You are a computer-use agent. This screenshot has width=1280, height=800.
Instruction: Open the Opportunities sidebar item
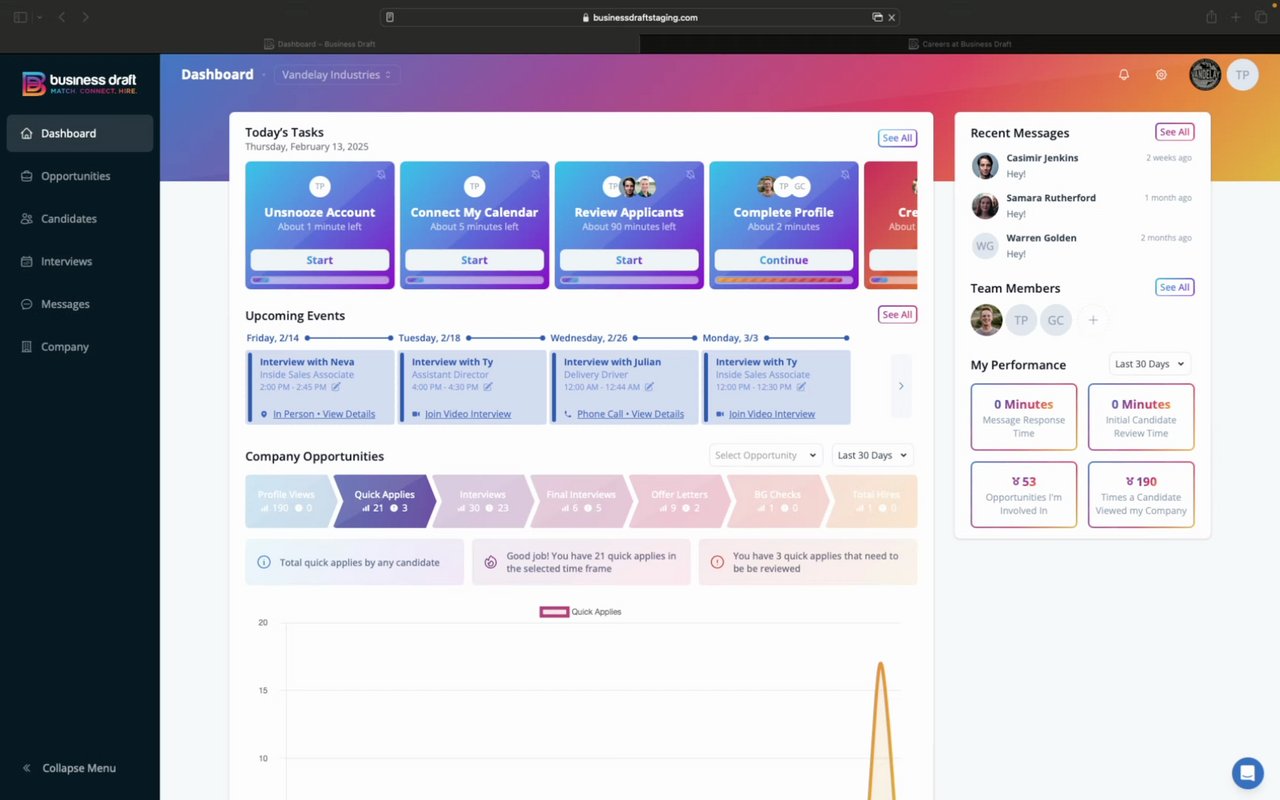pyautogui.click(x=80, y=176)
